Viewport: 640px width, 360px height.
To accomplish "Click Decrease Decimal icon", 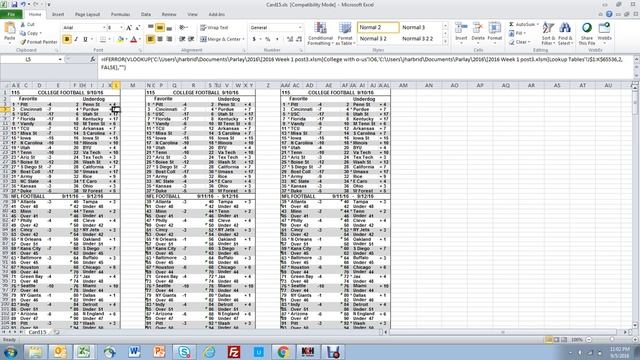I will pos(299,39).
